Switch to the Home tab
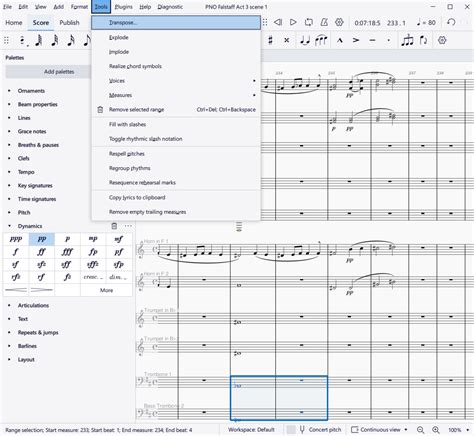474x436 pixels. pos(14,22)
